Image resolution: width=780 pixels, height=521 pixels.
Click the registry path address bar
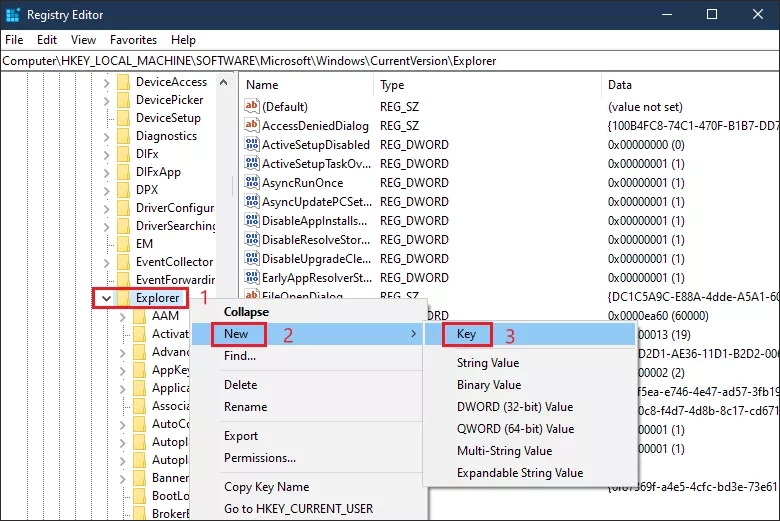(390, 61)
